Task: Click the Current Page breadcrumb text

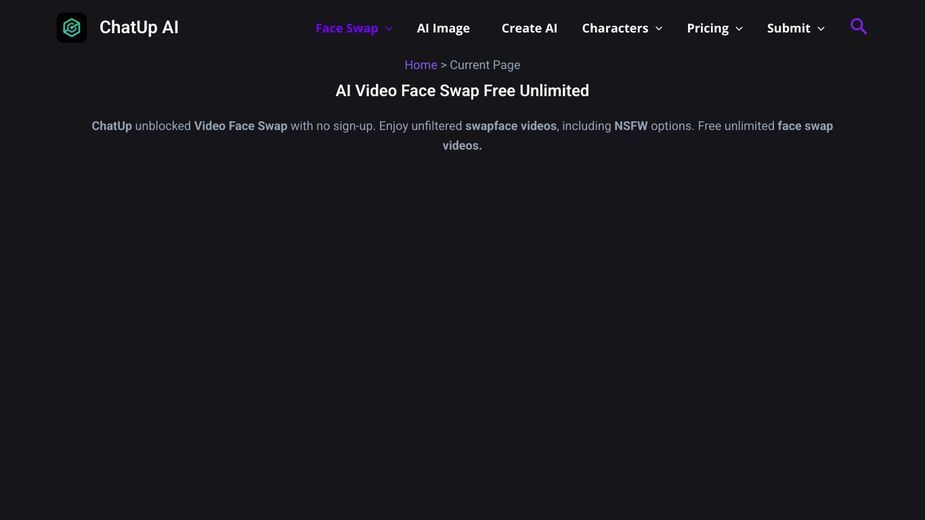Action: click(x=485, y=65)
